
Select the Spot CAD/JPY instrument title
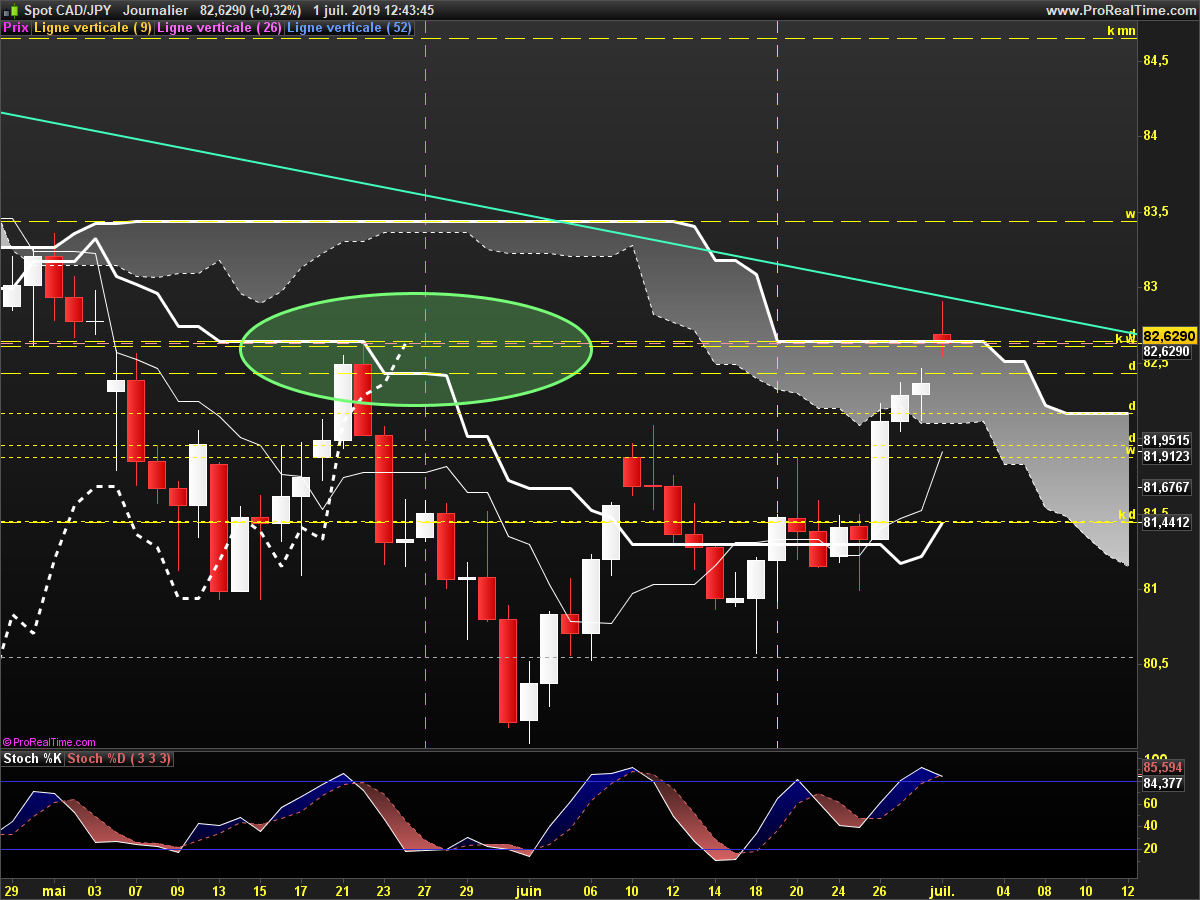point(68,10)
